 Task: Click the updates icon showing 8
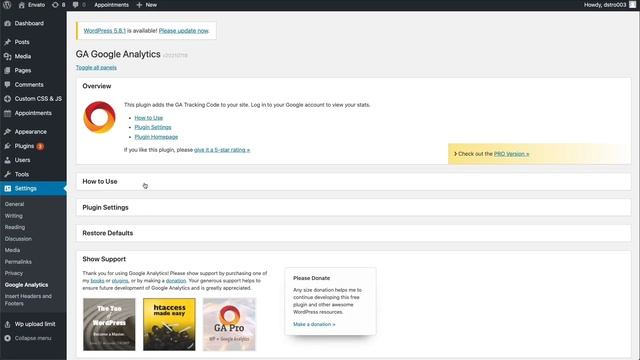click(55, 5)
